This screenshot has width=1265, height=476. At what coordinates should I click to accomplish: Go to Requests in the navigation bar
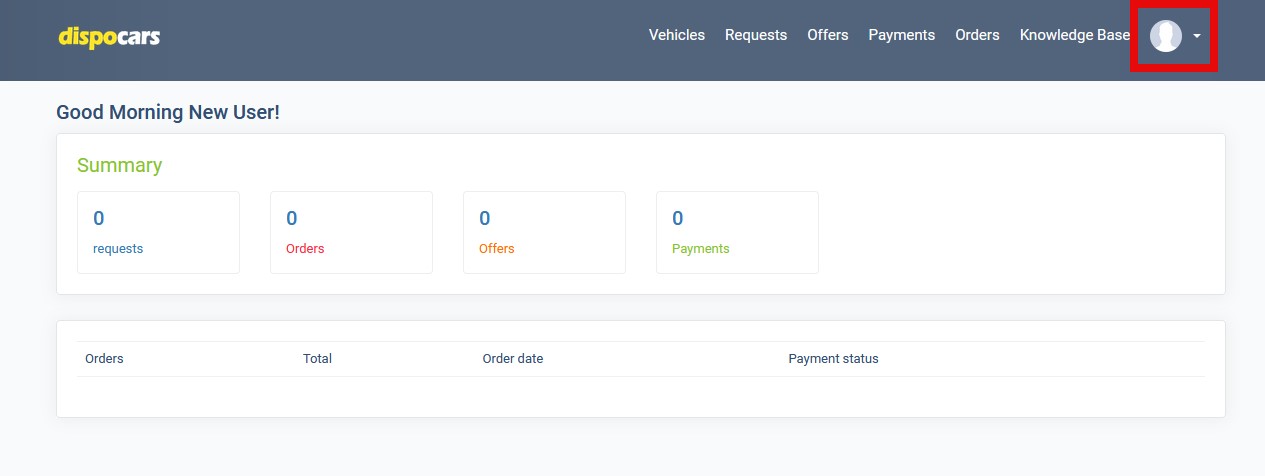click(x=755, y=35)
